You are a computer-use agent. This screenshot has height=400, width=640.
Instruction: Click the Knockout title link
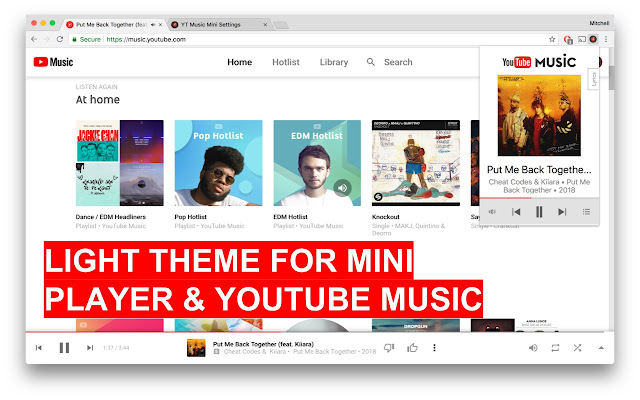coord(386,217)
